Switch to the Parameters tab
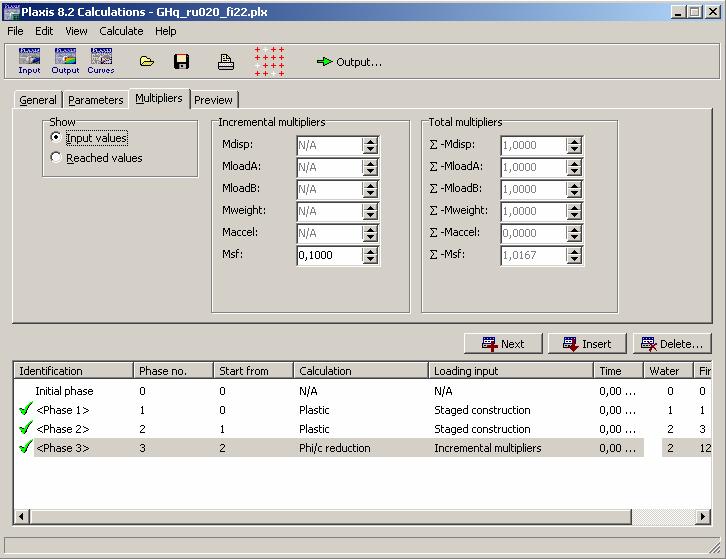Screen dimensions: 726x559 coord(96,100)
